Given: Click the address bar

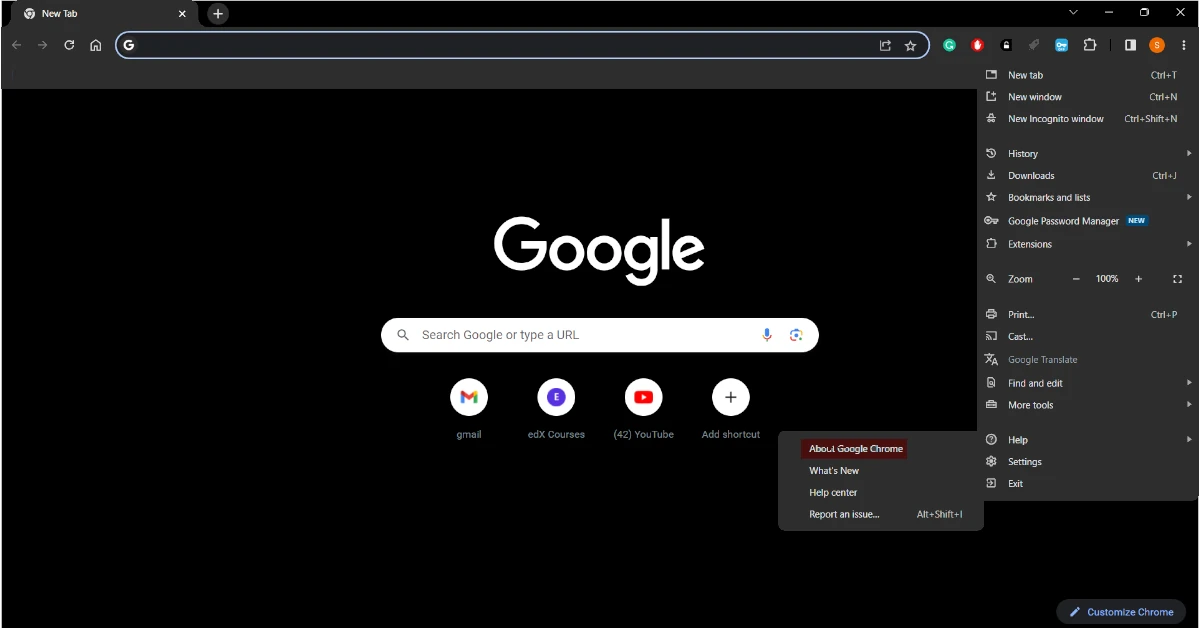Looking at the screenshot, I should point(522,45).
